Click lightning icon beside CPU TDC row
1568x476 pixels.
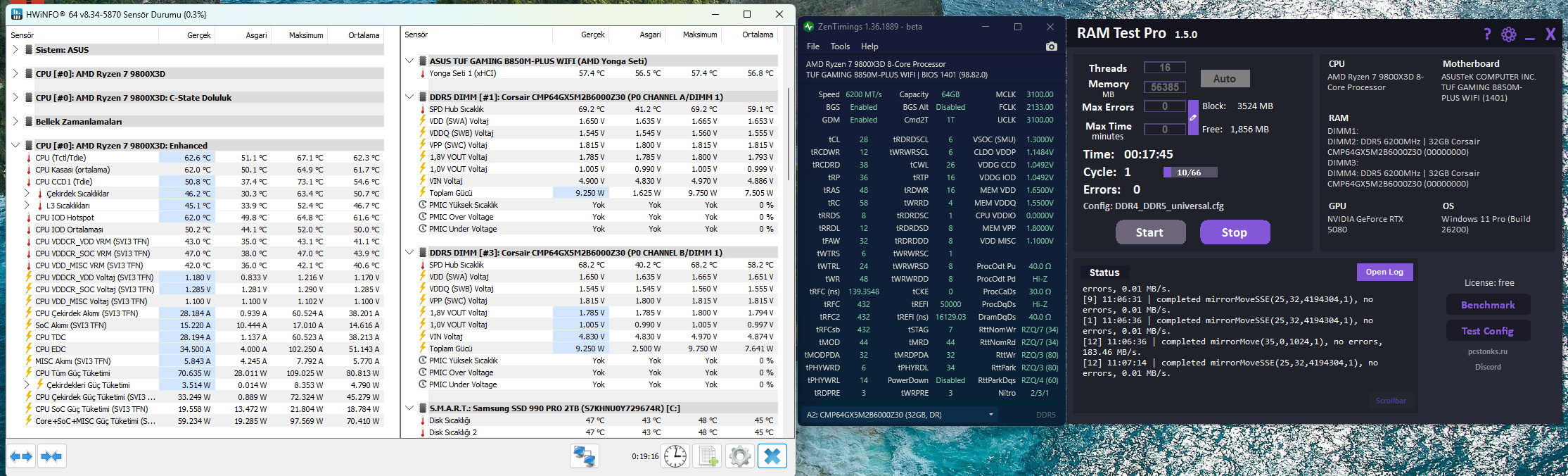[x=29, y=337]
